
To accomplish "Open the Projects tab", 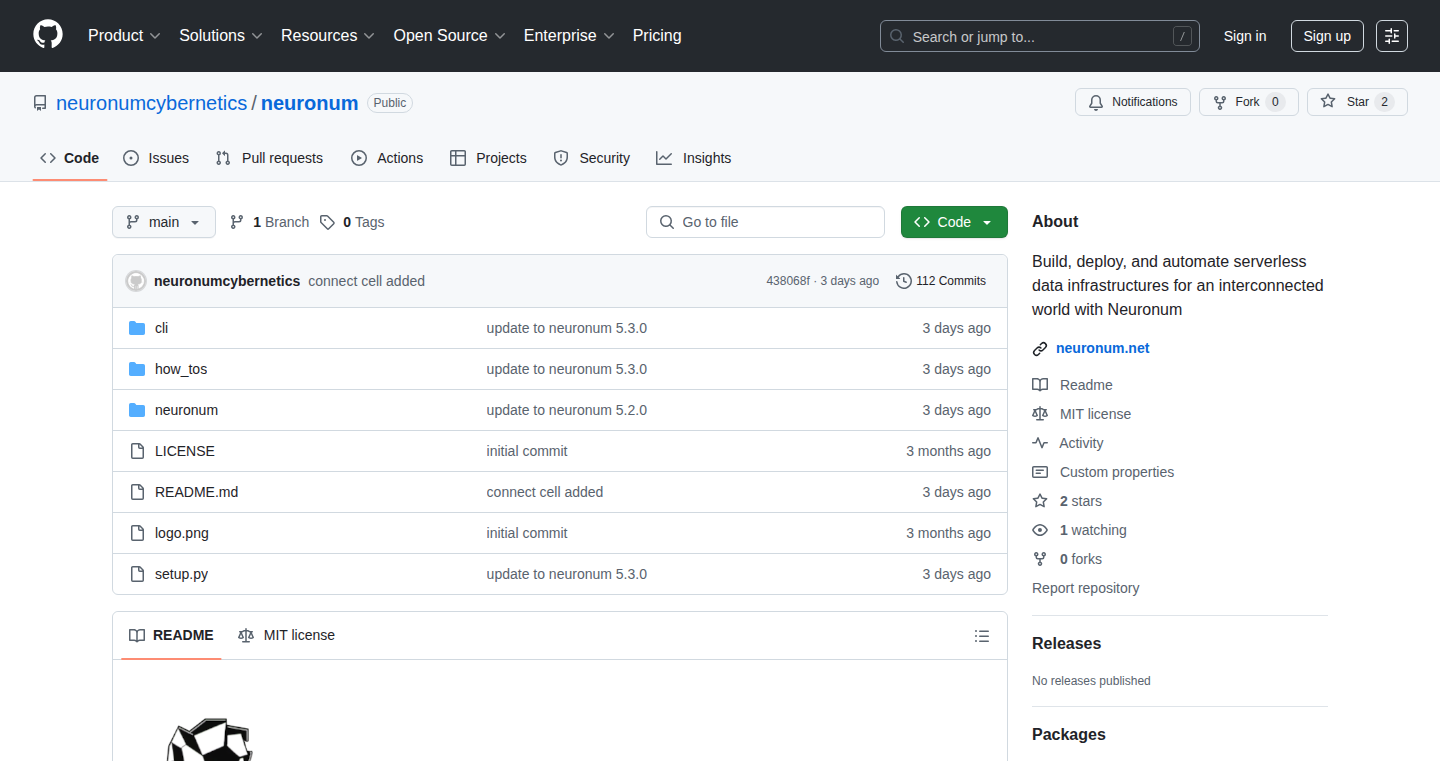I will [x=488, y=158].
